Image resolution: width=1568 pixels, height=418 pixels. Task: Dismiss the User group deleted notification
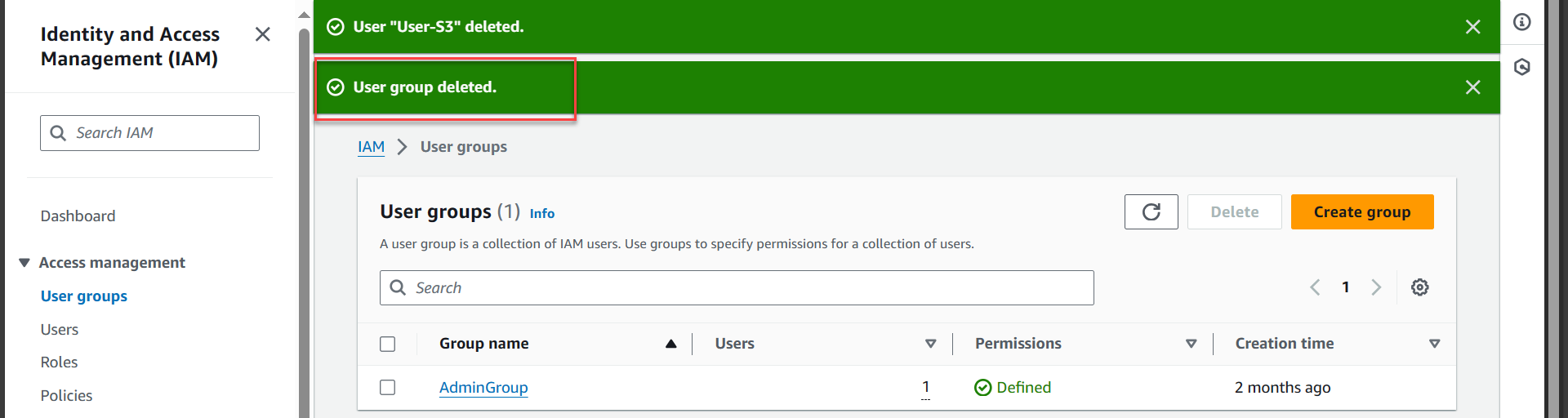tap(1472, 87)
